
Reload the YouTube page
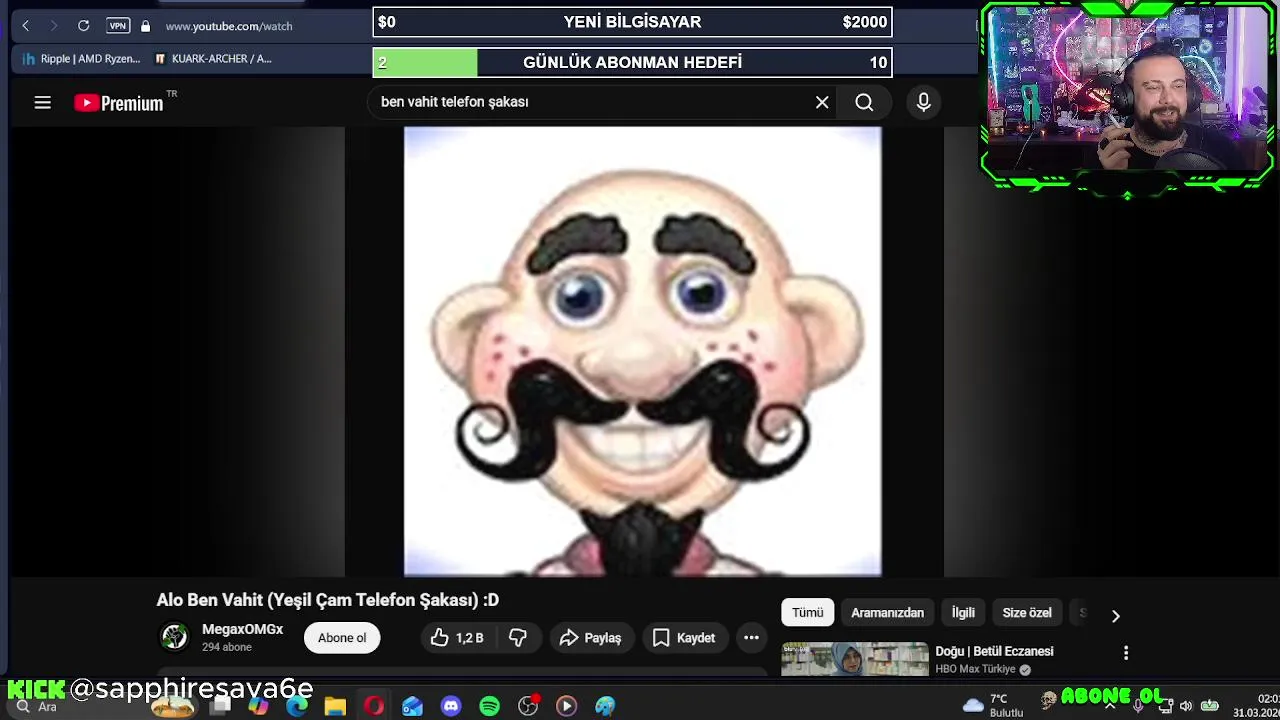(x=84, y=26)
